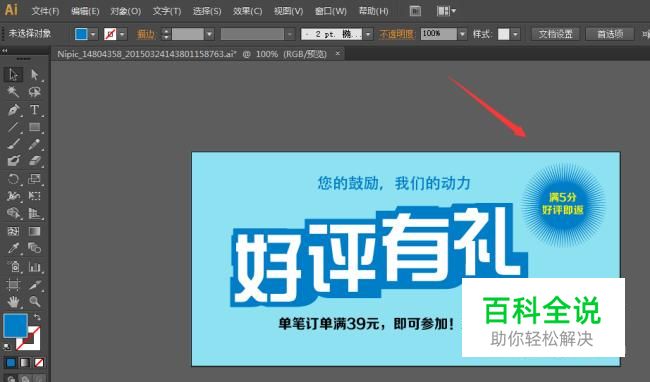This screenshot has height=382, width=650.
Task: Click the 首选项 button
Action: (610, 34)
